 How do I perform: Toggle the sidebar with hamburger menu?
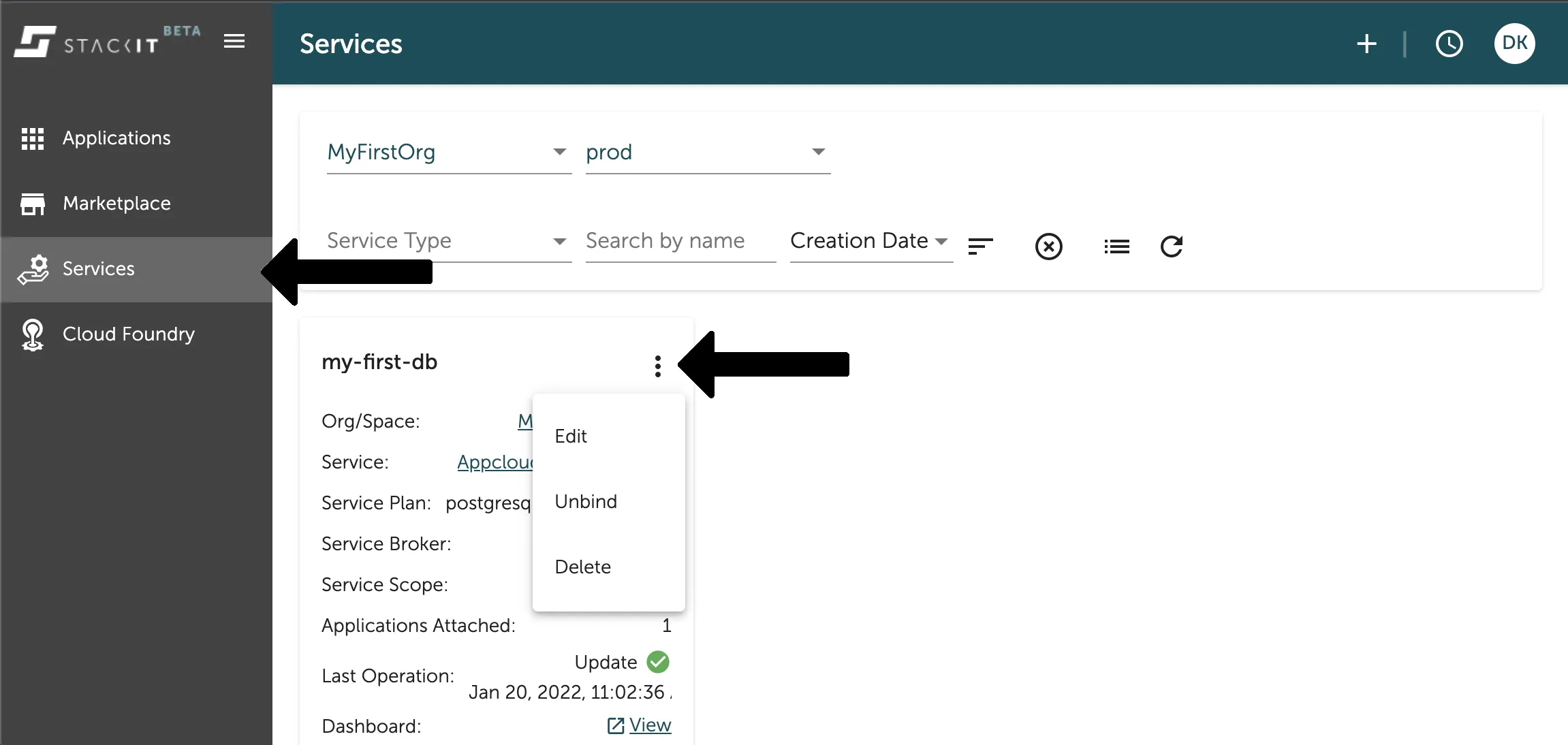tap(234, 41)
